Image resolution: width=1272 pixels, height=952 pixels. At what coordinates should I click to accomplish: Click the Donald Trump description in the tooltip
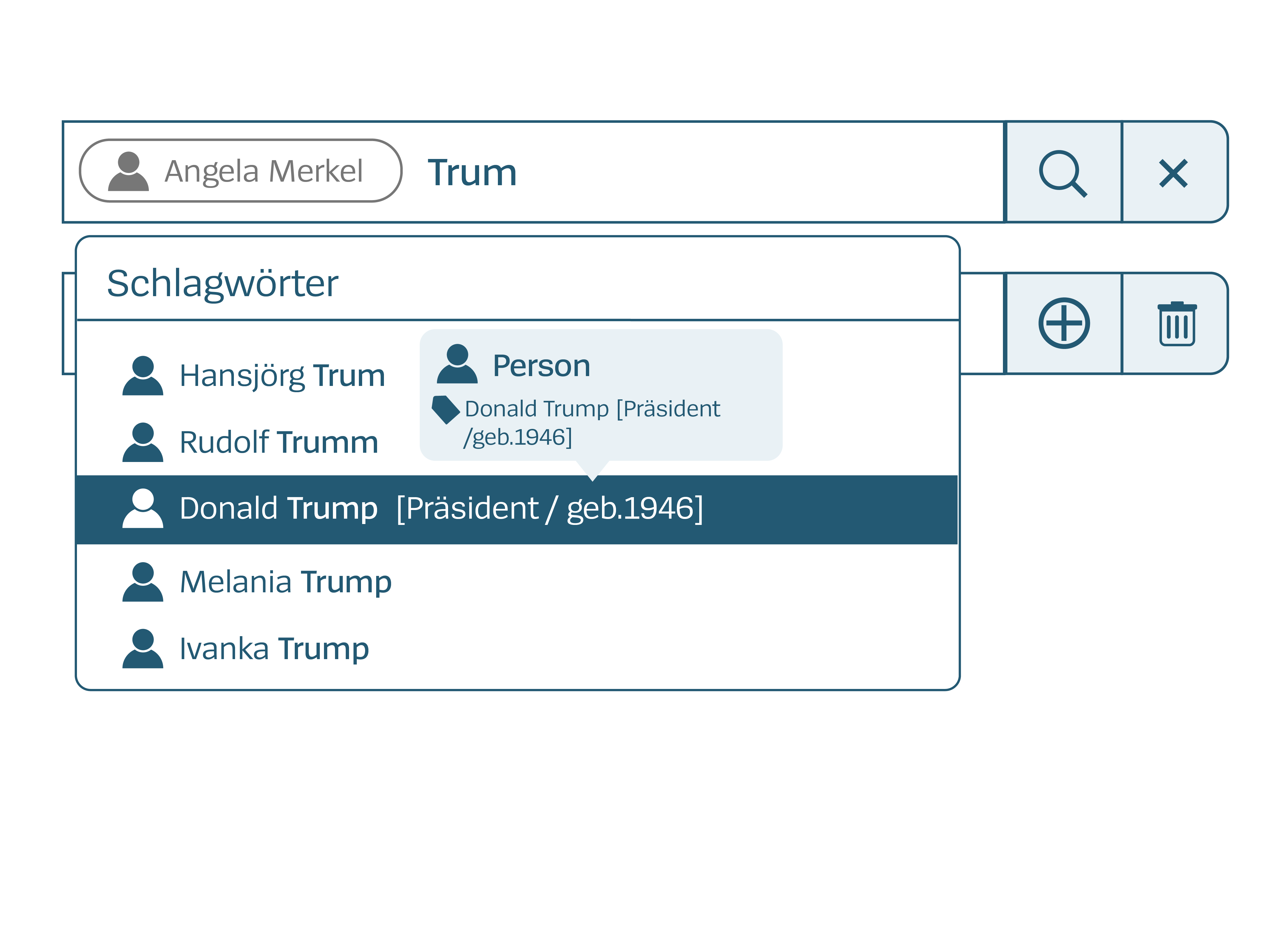pyautogui.click(x=592, y=422)
